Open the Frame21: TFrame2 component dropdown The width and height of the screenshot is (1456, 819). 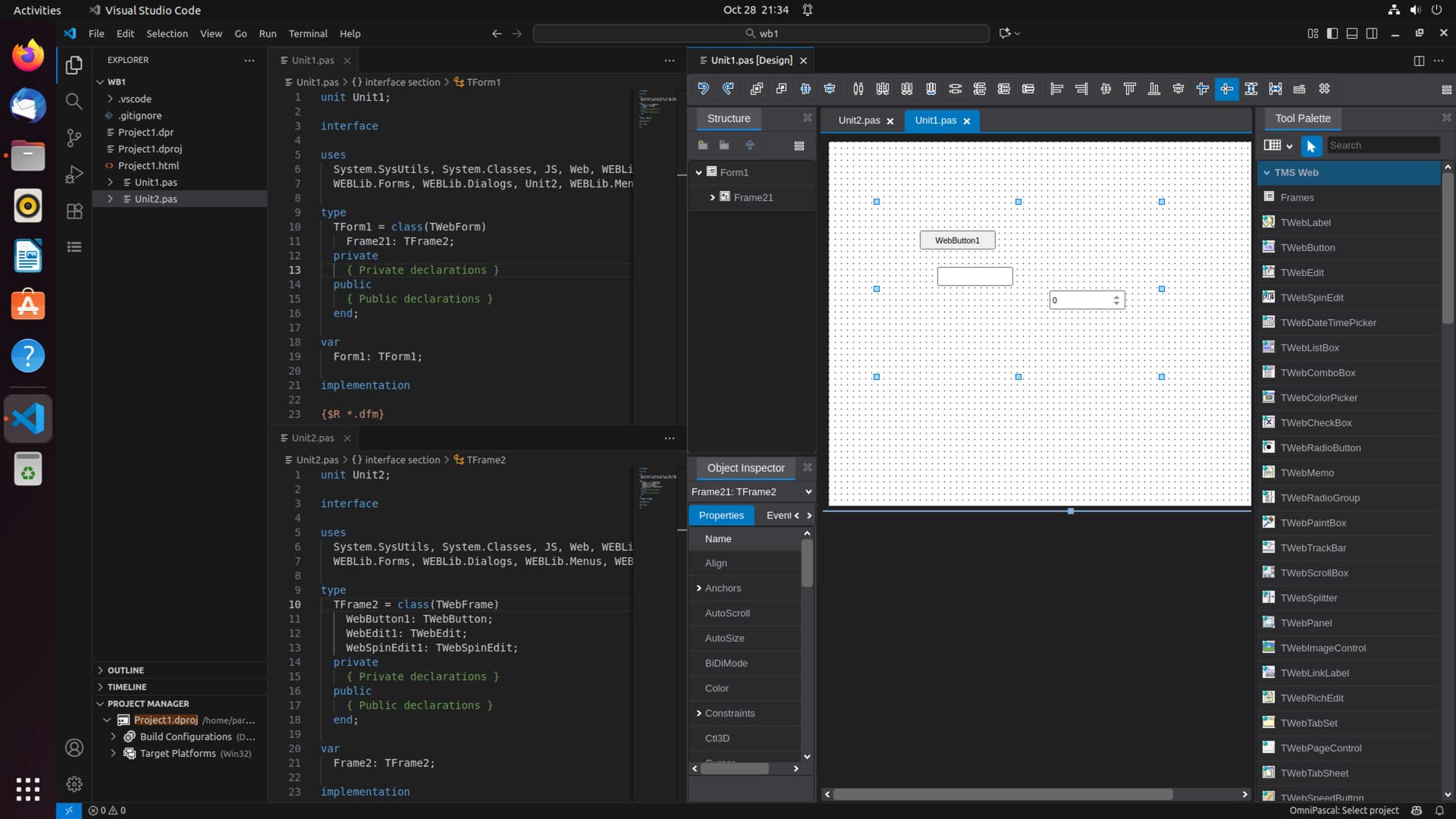click(808, 491)
